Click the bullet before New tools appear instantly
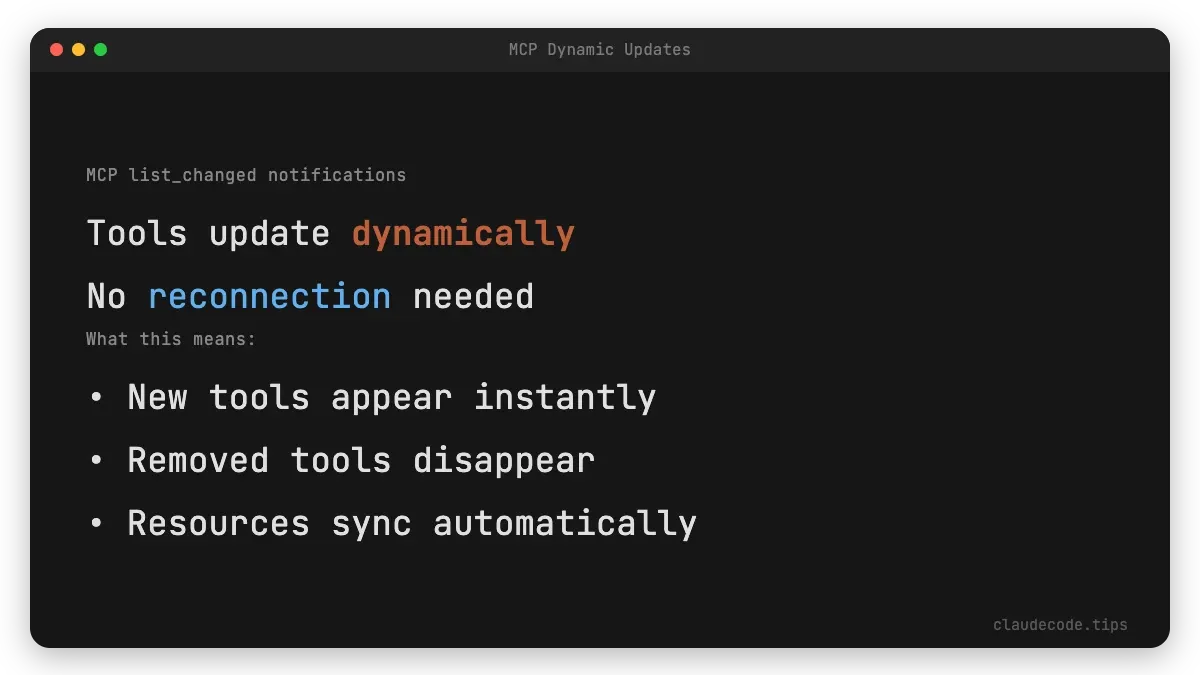Viewport: 1200px width, 675px height. click(x=96, y=397)
